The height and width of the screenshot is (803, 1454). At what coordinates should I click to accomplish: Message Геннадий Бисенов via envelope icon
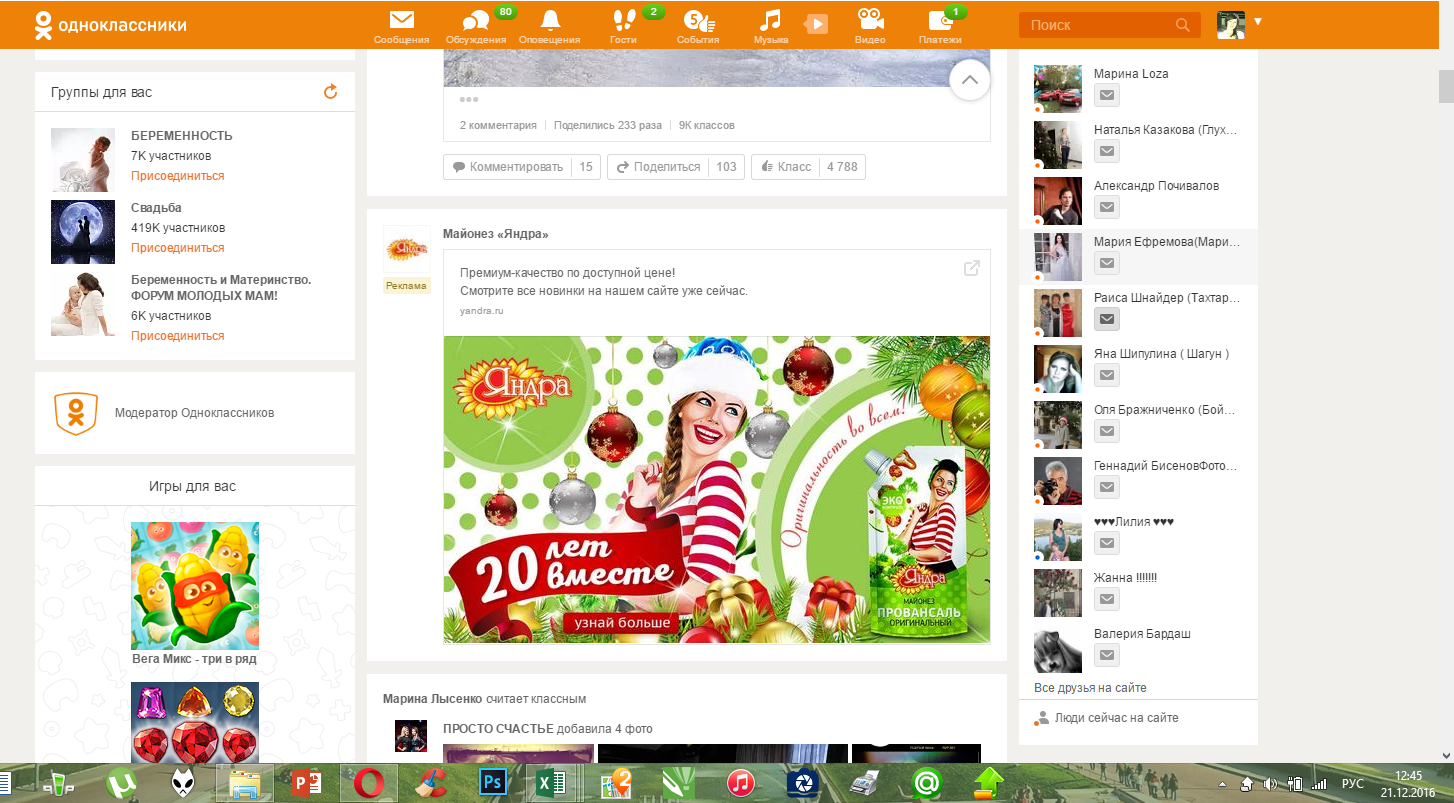click(x=1106, y=487)
